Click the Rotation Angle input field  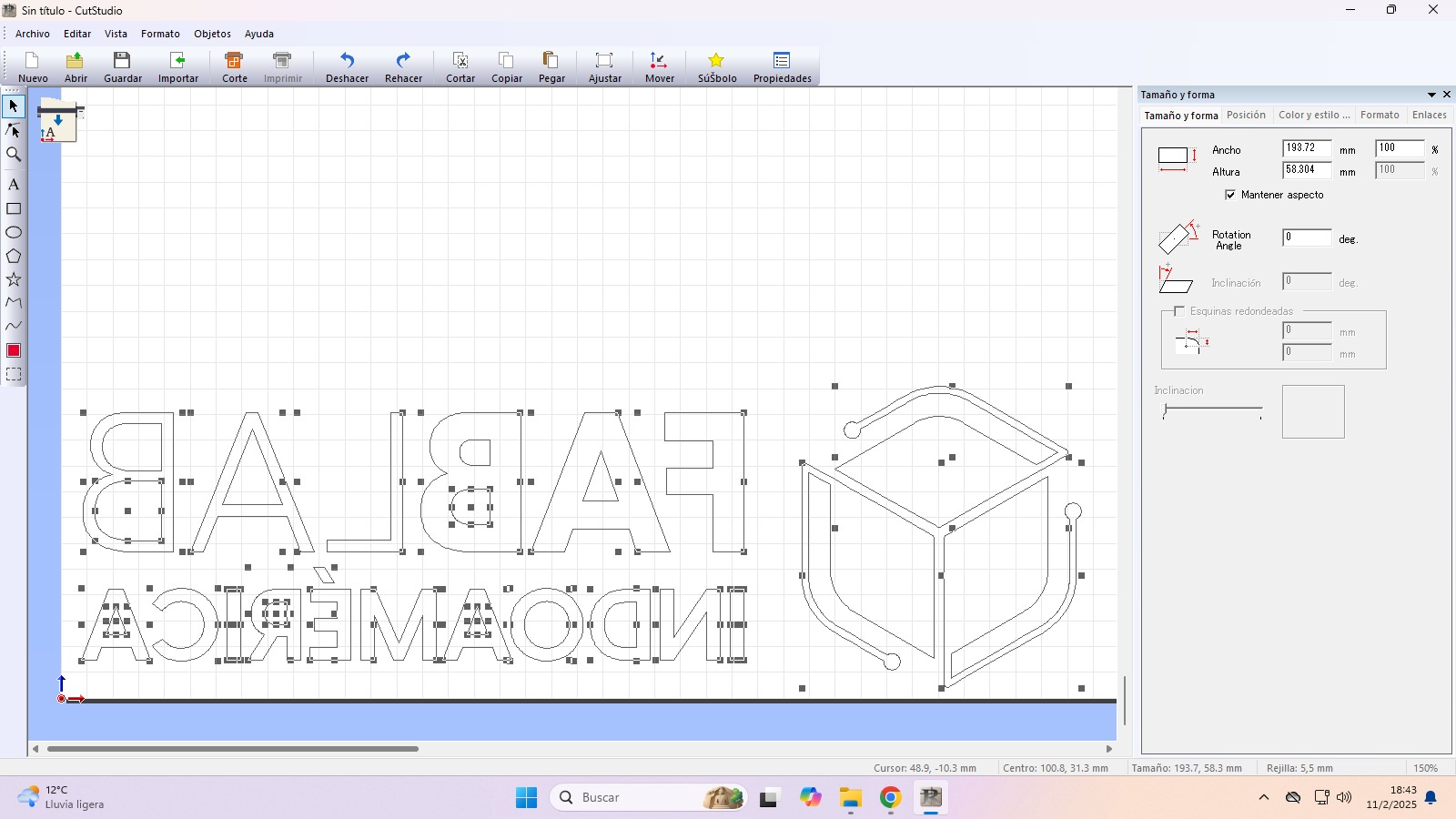click(1307, 238)
